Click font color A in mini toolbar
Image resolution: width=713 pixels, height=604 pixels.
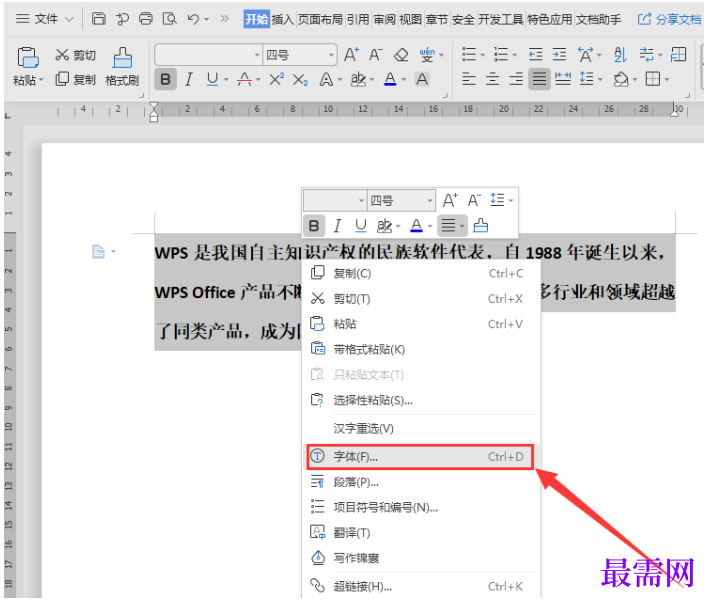click(x=417, y=226)
